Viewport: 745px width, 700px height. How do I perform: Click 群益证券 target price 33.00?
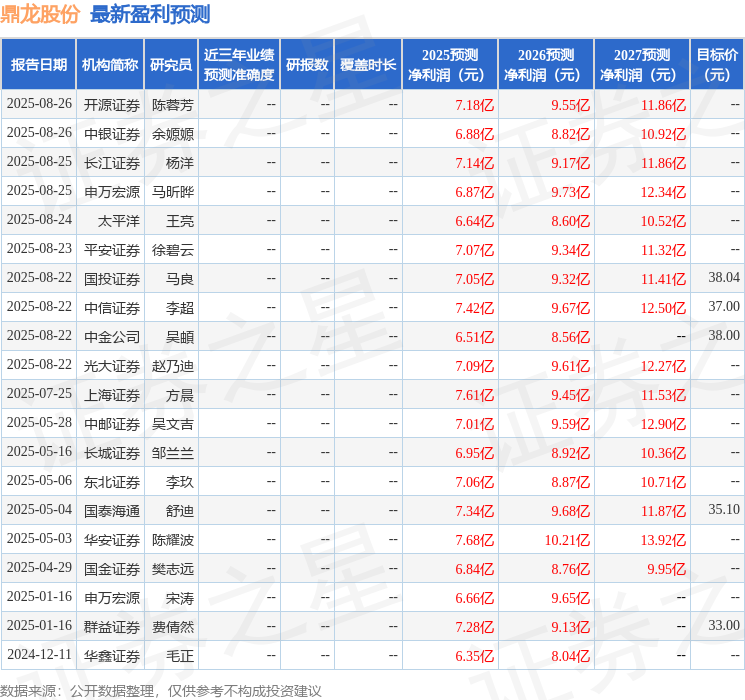click(724, 625)
